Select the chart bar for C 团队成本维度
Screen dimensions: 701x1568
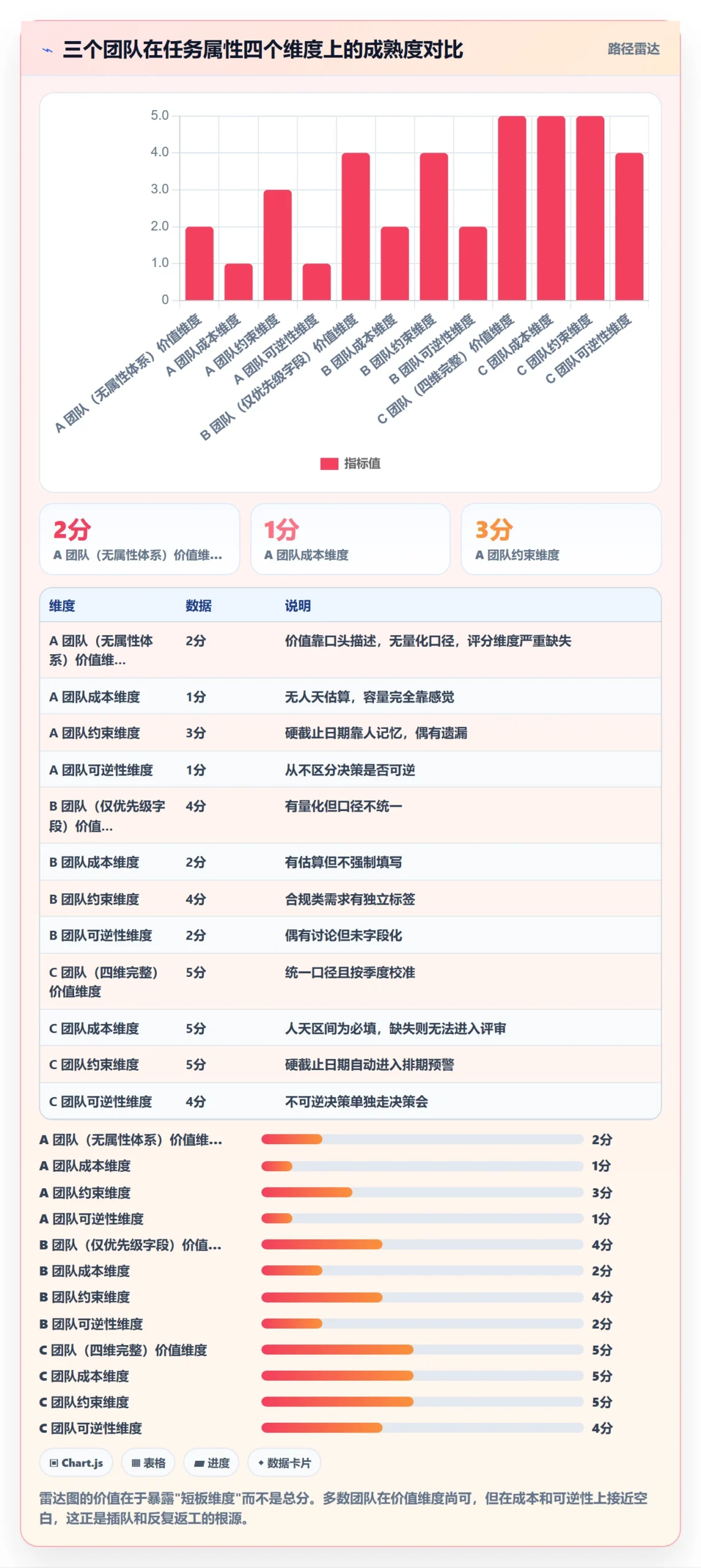[x=550, y=208]
